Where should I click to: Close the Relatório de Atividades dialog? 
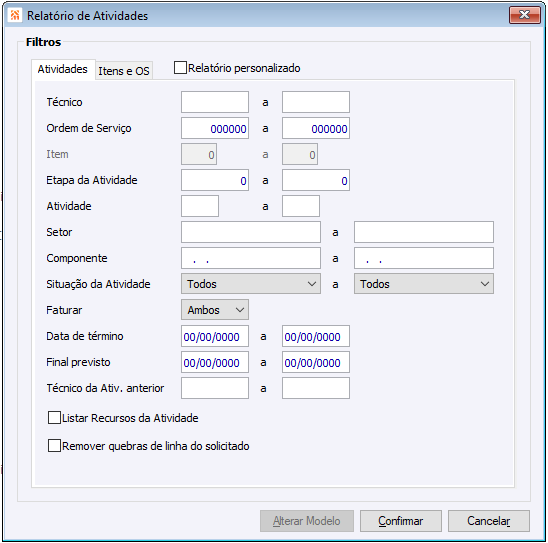(x=524, y=15)
